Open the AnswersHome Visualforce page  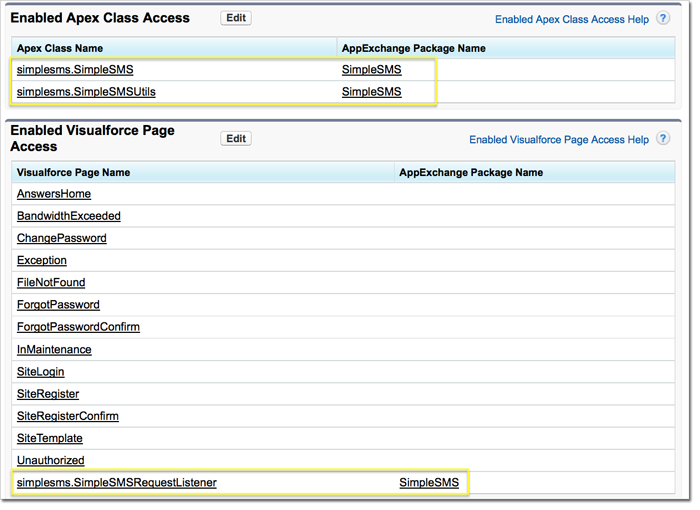(x=54, y=194)
